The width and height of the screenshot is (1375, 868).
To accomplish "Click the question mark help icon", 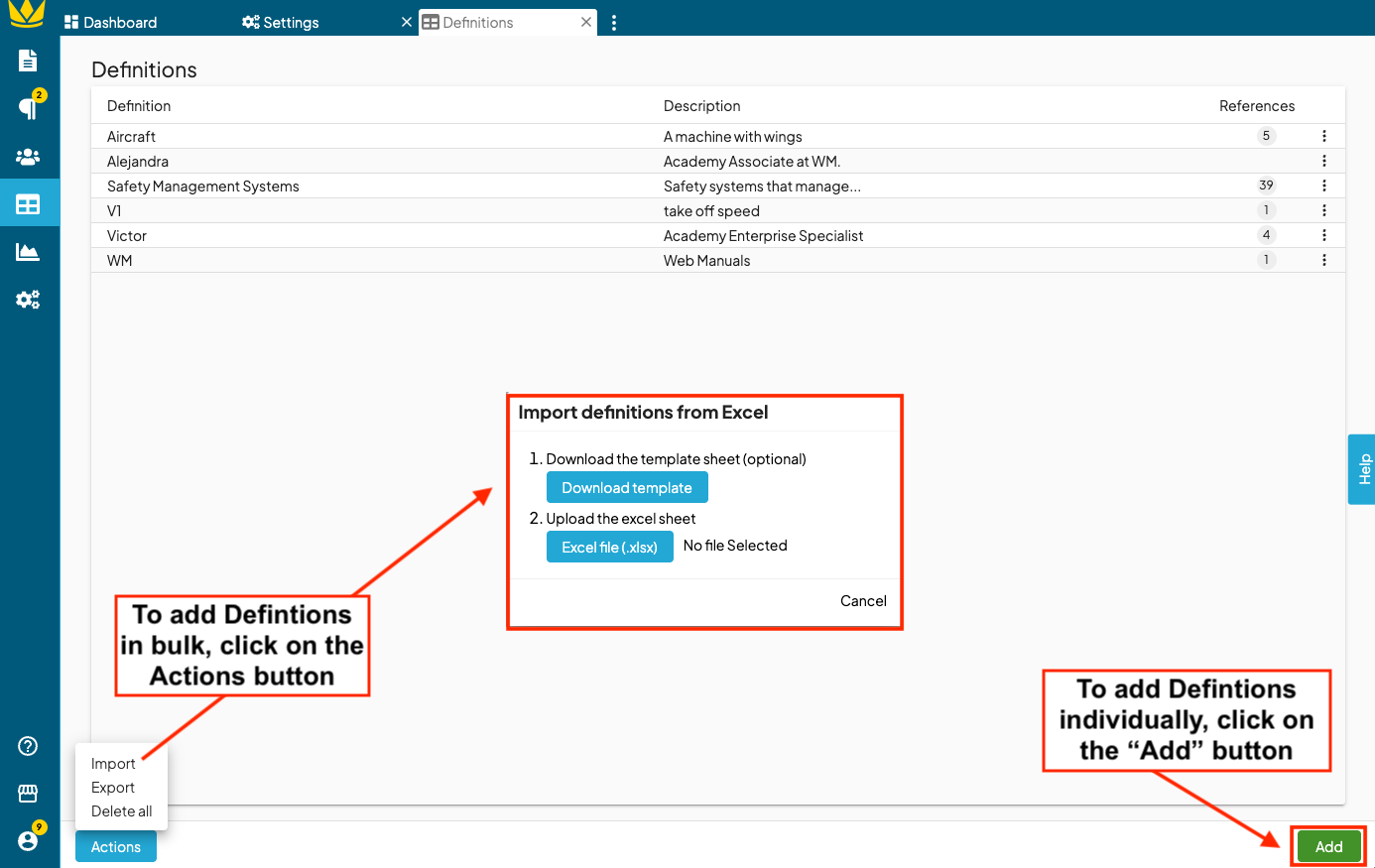I will tap(28, 746).
